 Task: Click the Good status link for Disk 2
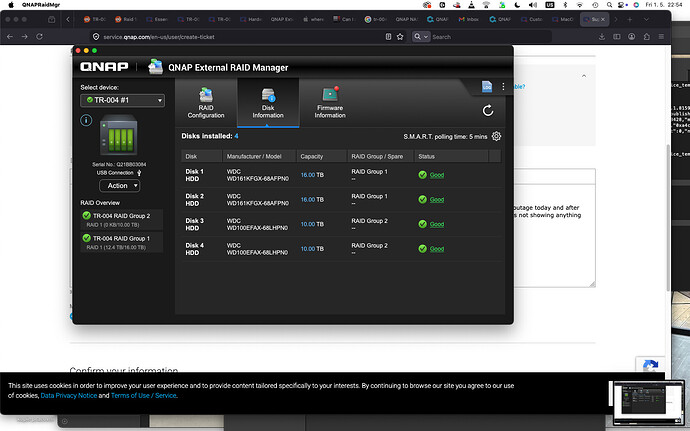pyautogui.click(x=437, y=200)
